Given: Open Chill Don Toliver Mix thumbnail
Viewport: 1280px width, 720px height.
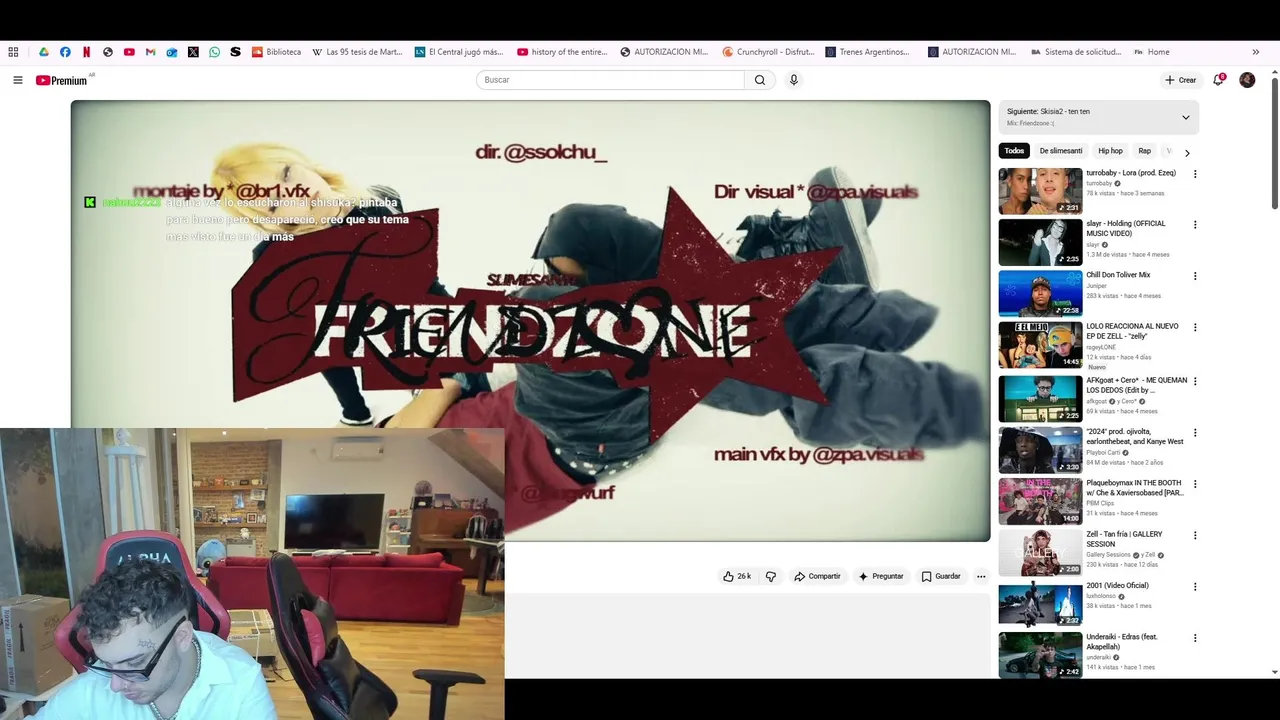Looking at the screenshot, I should pos(1040,293).
